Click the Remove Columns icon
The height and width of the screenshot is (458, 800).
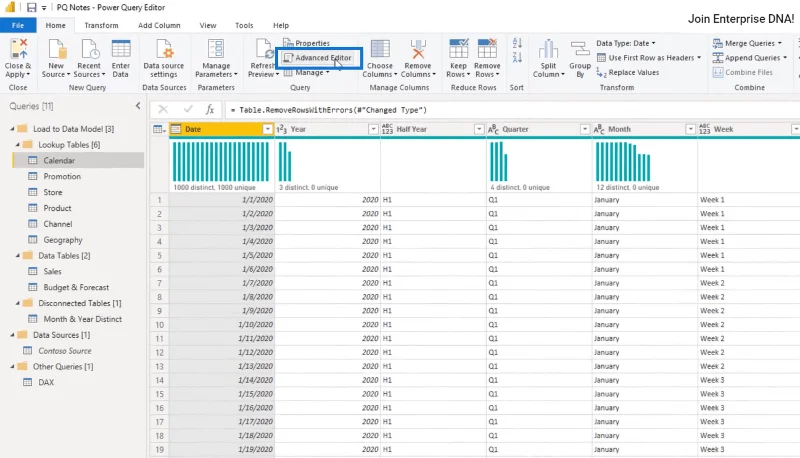pyautogui.click(x=418, y=49)
